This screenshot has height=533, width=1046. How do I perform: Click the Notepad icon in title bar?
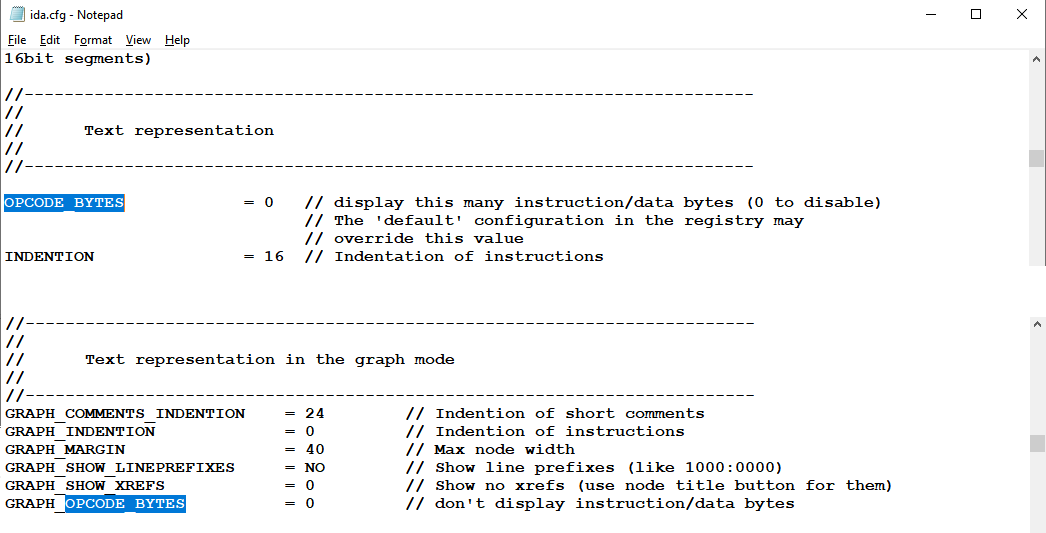pyautogui.click(x=17, y=14)
